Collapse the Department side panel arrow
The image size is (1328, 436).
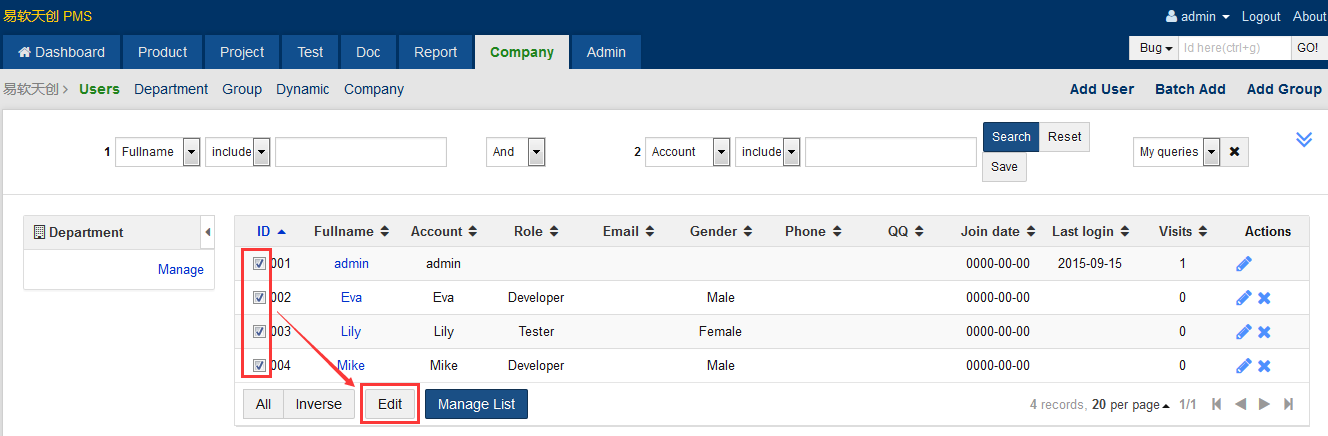[x=208, y=232]
